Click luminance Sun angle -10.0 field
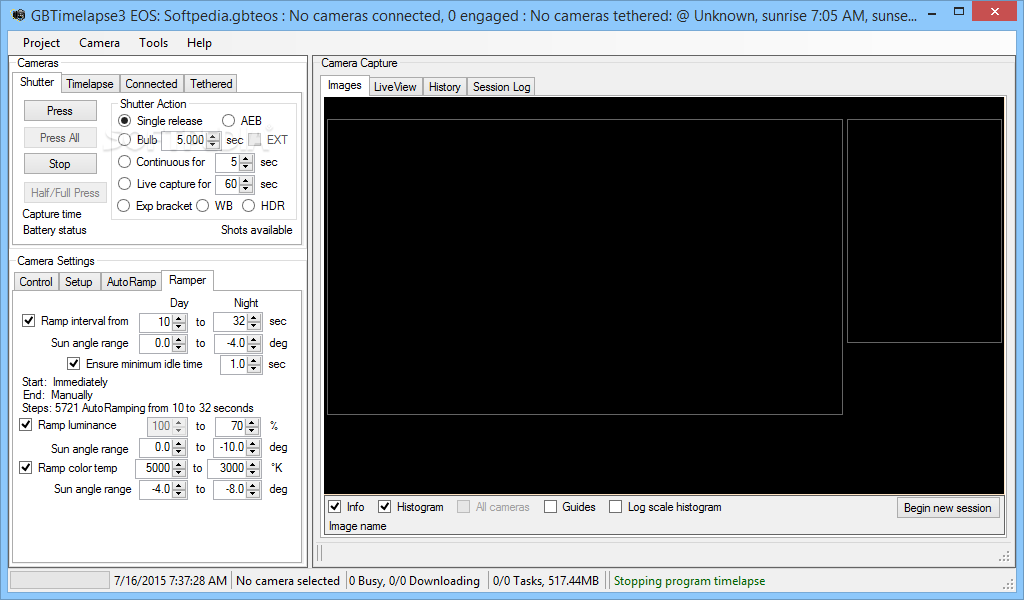1024x600 pixels. (x=238, y=447)
